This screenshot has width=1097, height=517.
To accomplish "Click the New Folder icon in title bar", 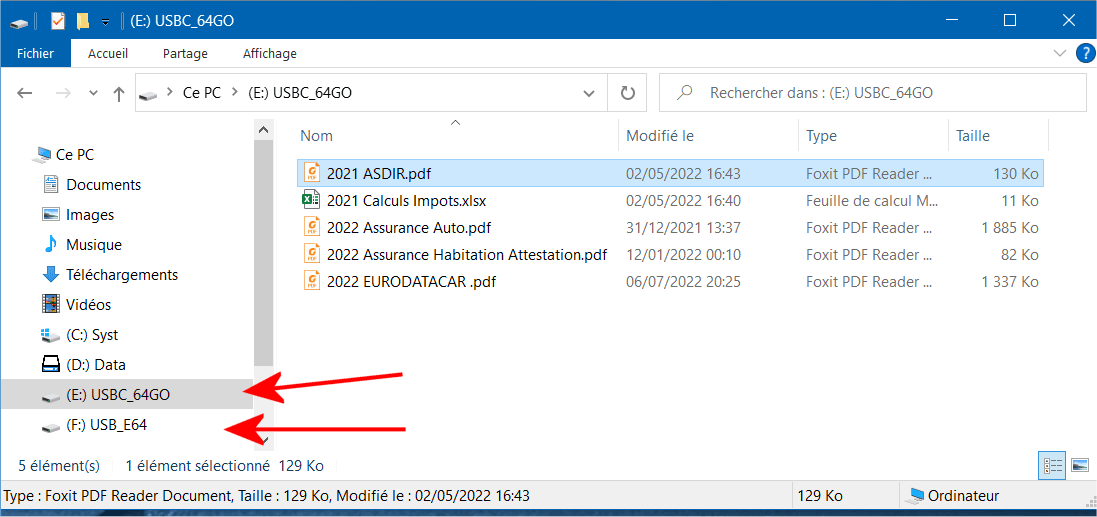I will 83,22.
